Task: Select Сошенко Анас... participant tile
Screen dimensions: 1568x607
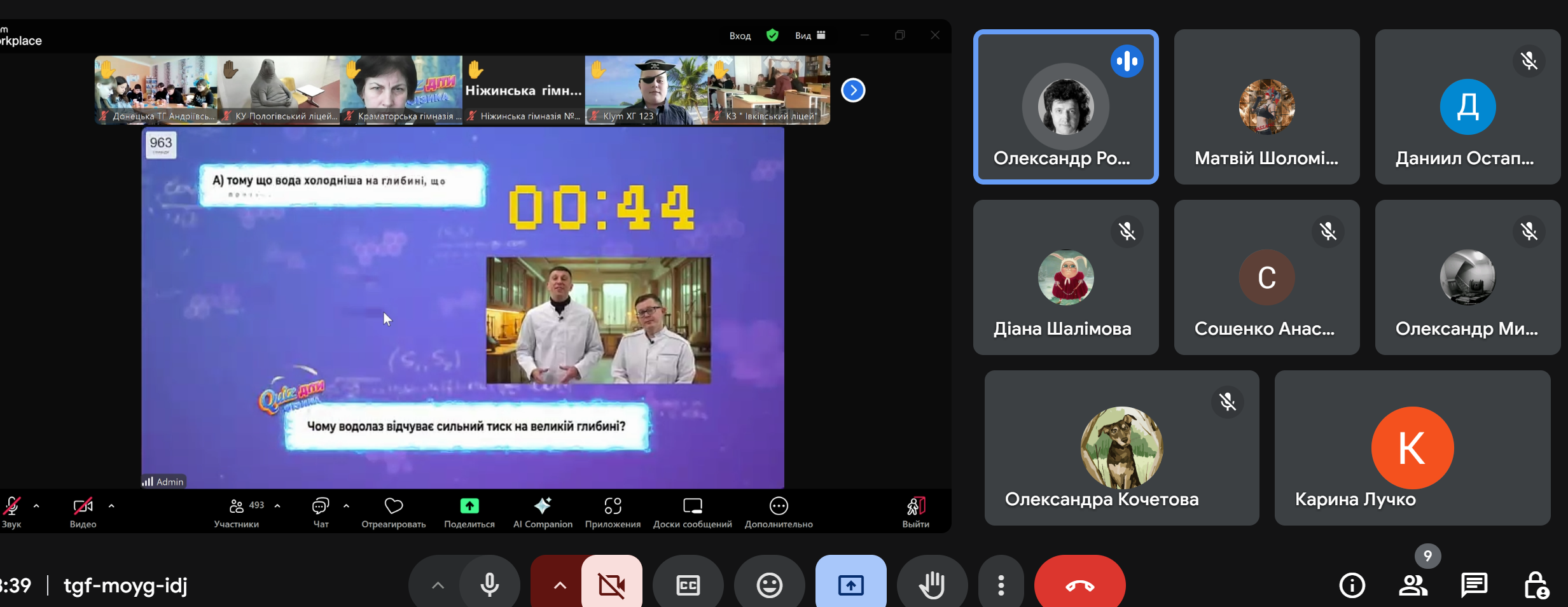Action: point(1266,277)
